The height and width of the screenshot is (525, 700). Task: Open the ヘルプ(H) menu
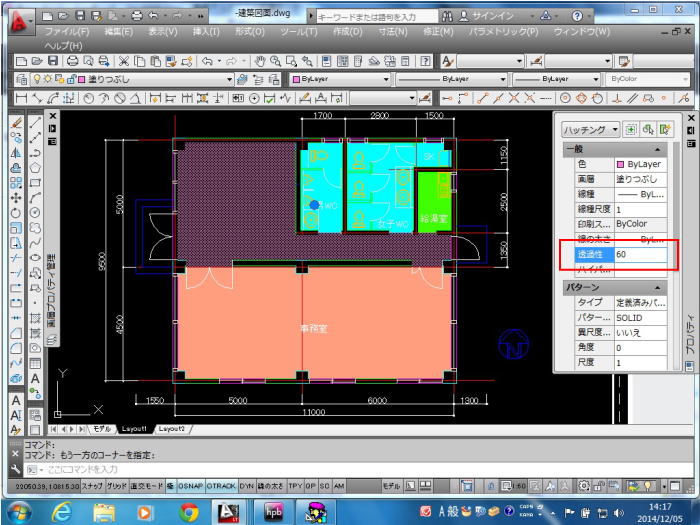pos(63,46)
